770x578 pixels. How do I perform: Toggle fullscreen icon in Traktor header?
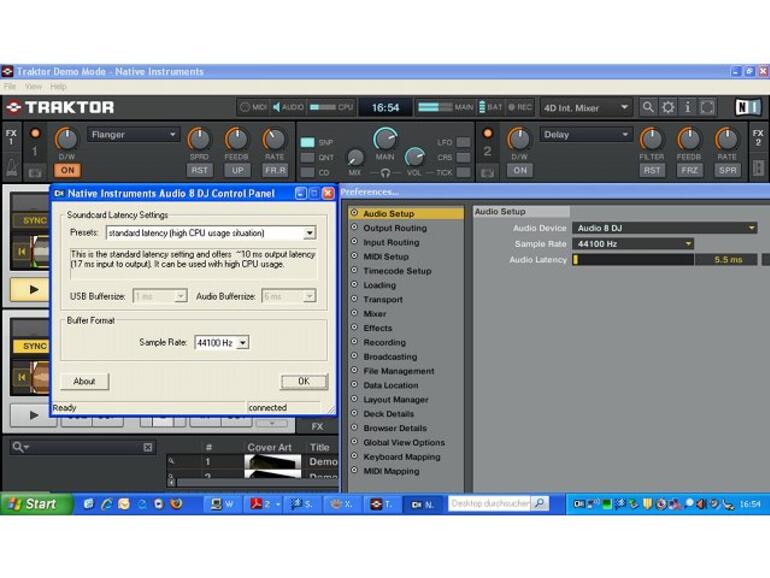click(x=707, y=107)
